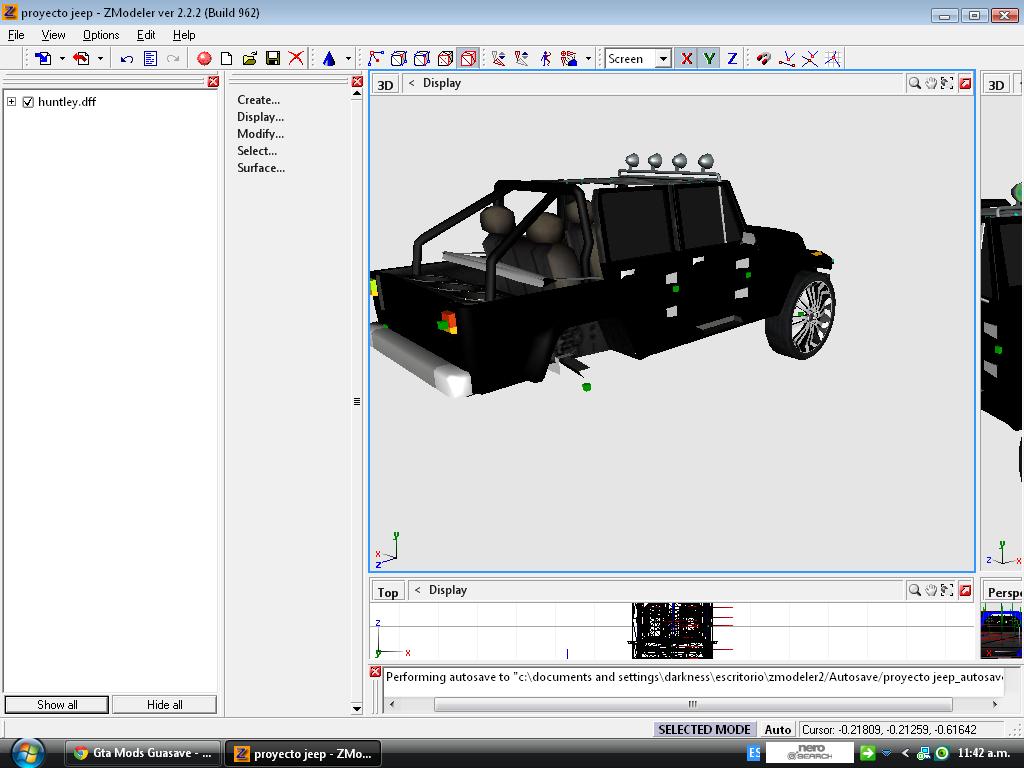The height and width of the screenshot is (768, 1024).
Task: Open the Options menu
Action: click(101, 35)
